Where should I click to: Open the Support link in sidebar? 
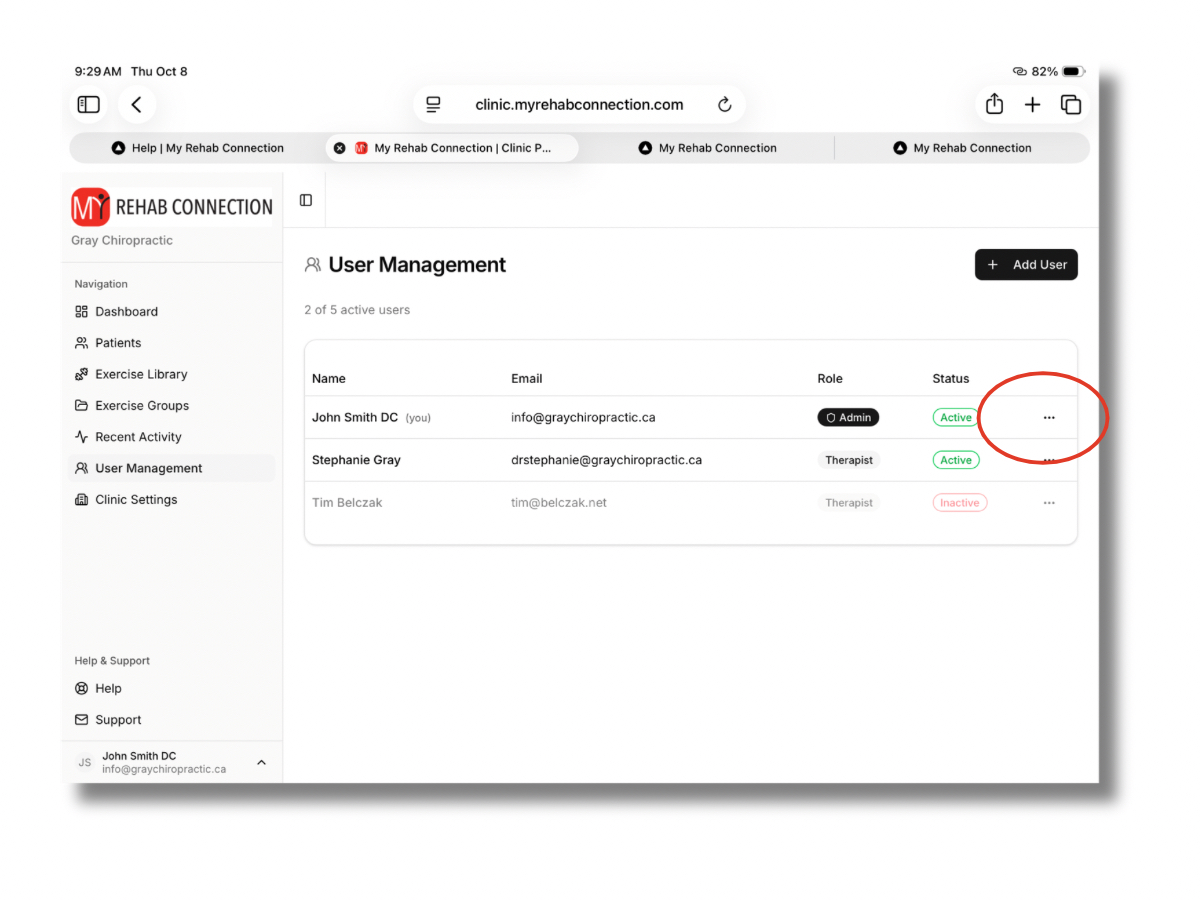172,719
